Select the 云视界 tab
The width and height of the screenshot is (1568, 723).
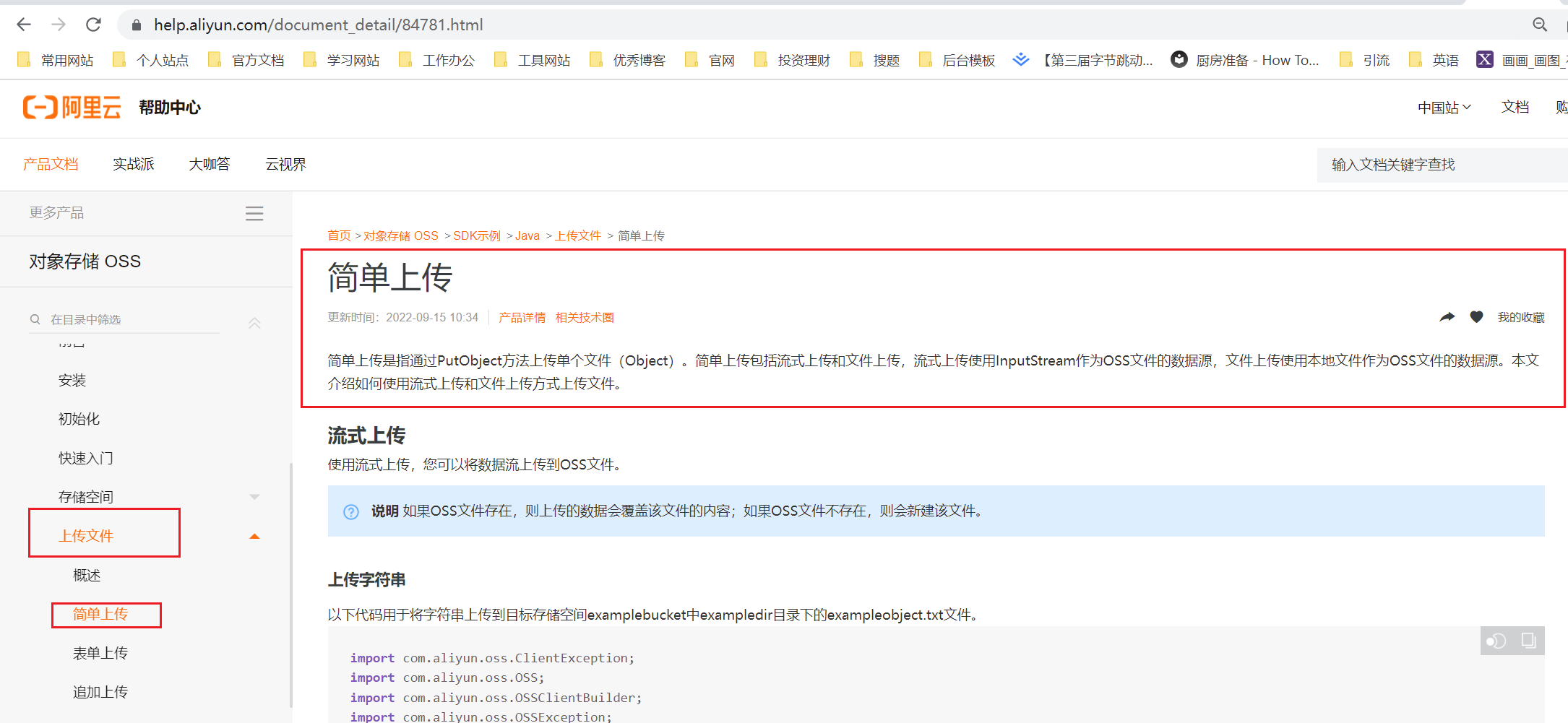click(286, 165)
